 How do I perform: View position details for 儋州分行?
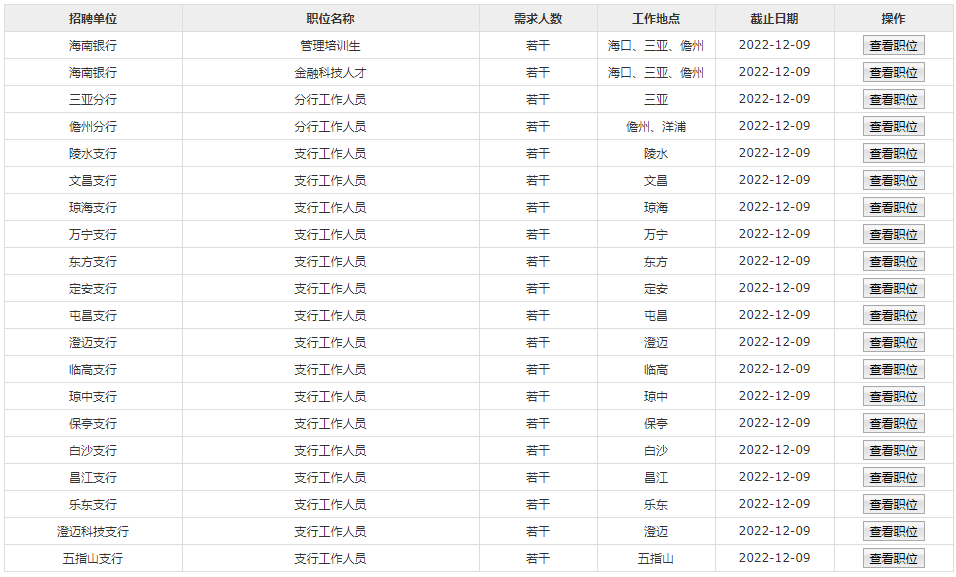point(893,126)
